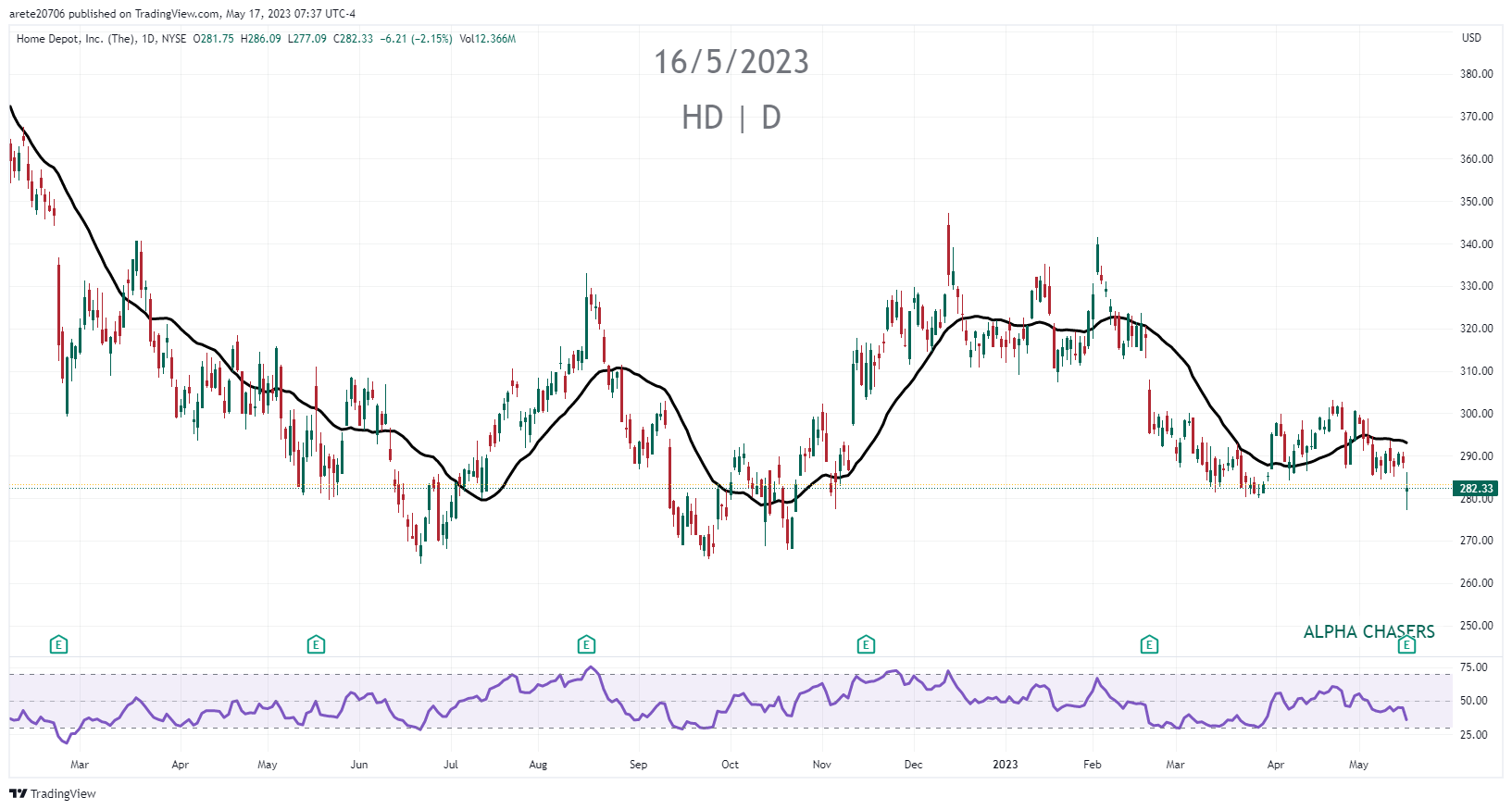1512x810 pixels.
Task: Click the 50.00 RSI scale label
Action: [x=1474, y=701]
